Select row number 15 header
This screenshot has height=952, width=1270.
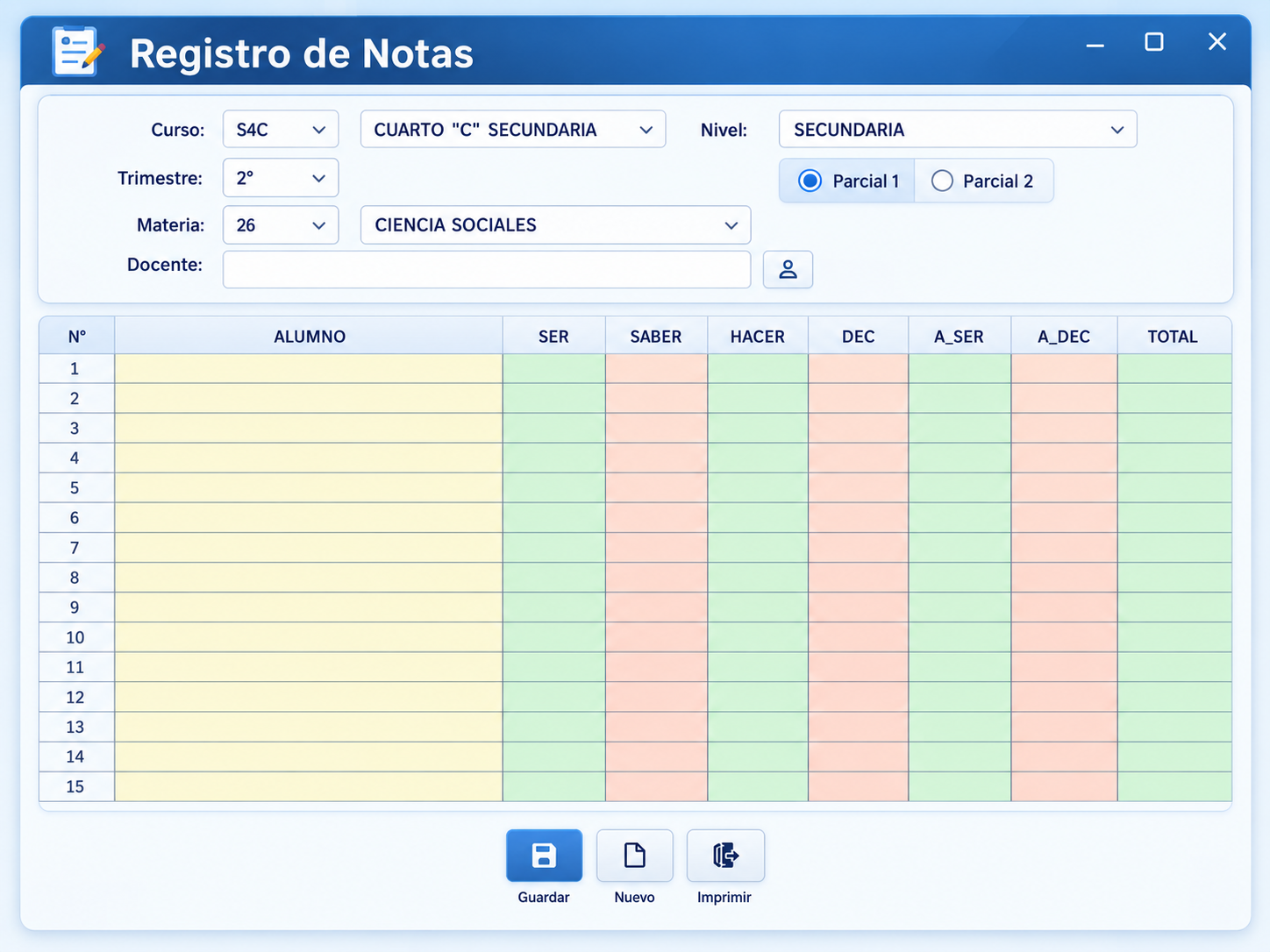pos(77,786)
